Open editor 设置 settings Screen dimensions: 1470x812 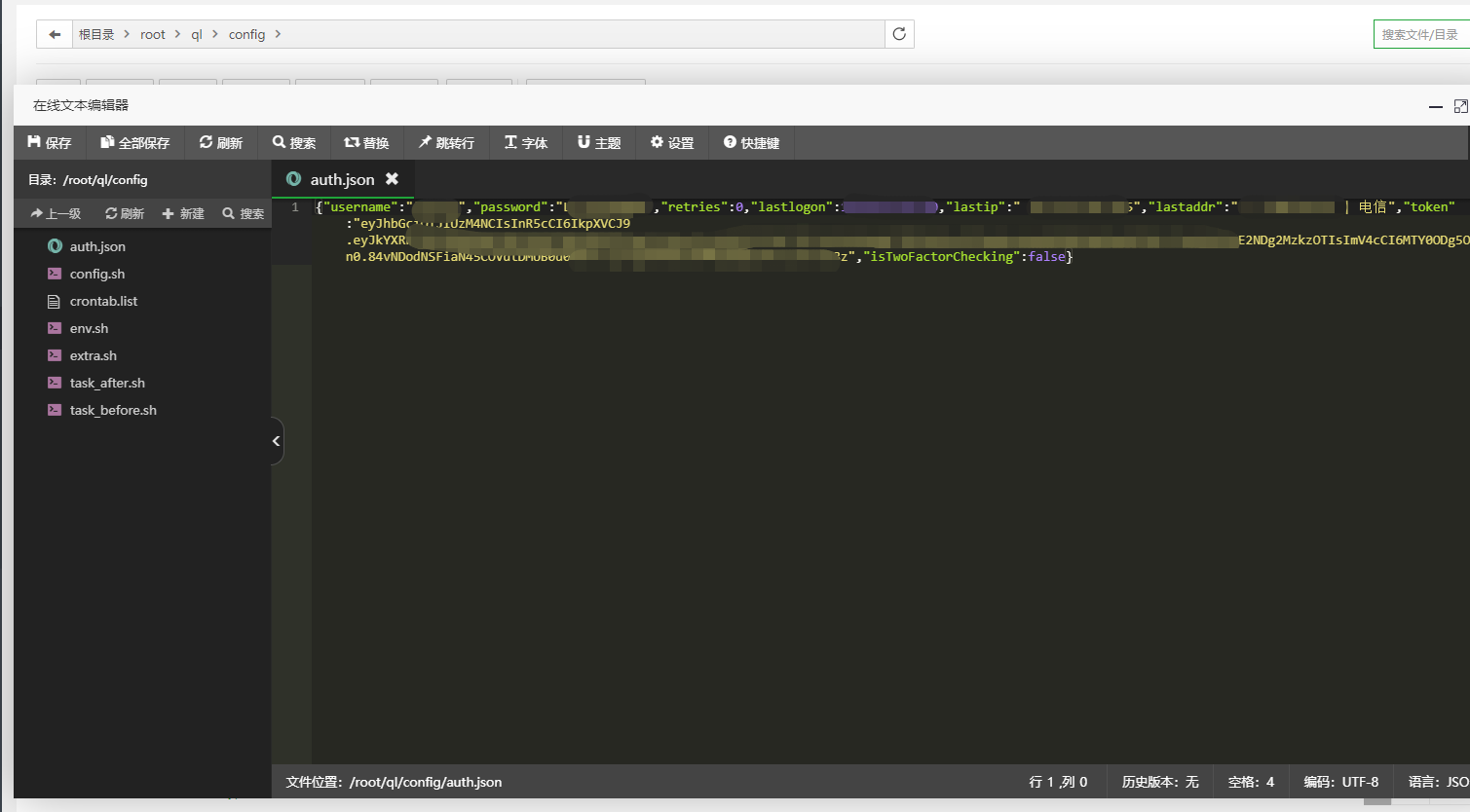click(671, 142)
